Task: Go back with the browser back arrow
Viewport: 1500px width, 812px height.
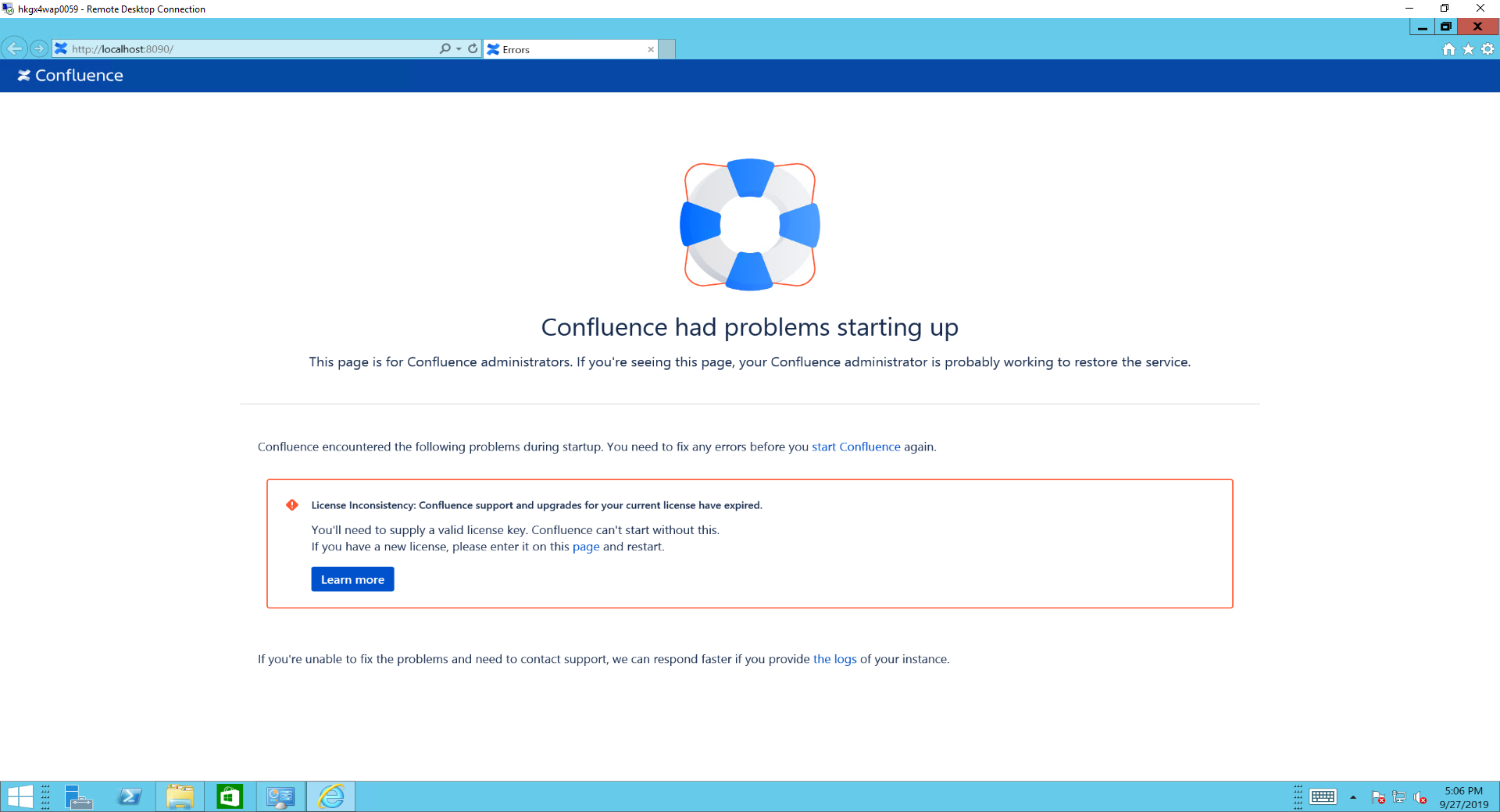Action: click(x=15, y=48)
